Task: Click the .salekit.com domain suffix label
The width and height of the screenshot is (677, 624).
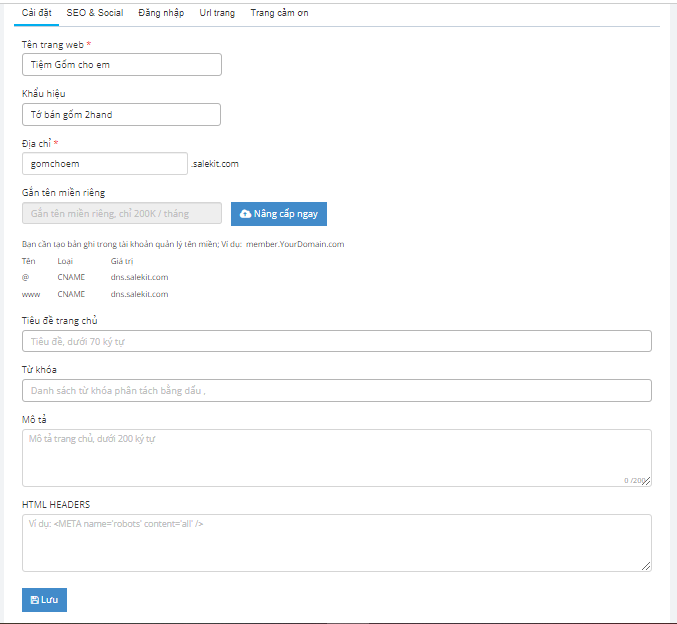Action: point(215,164)
